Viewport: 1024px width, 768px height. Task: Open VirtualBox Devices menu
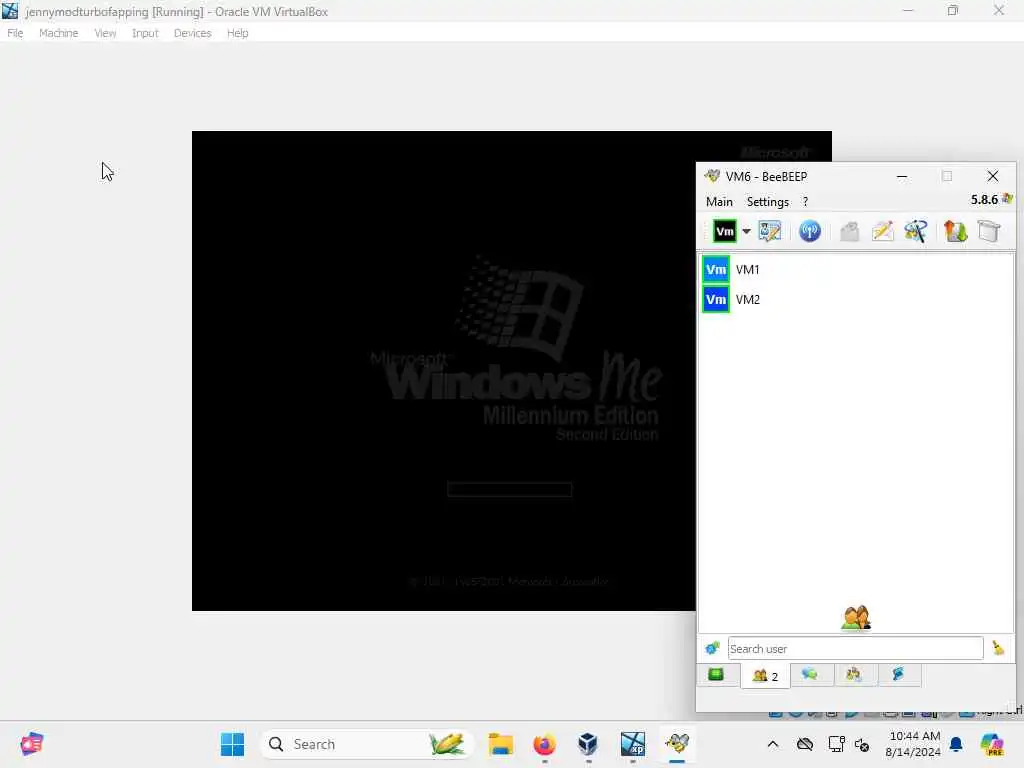192,33
